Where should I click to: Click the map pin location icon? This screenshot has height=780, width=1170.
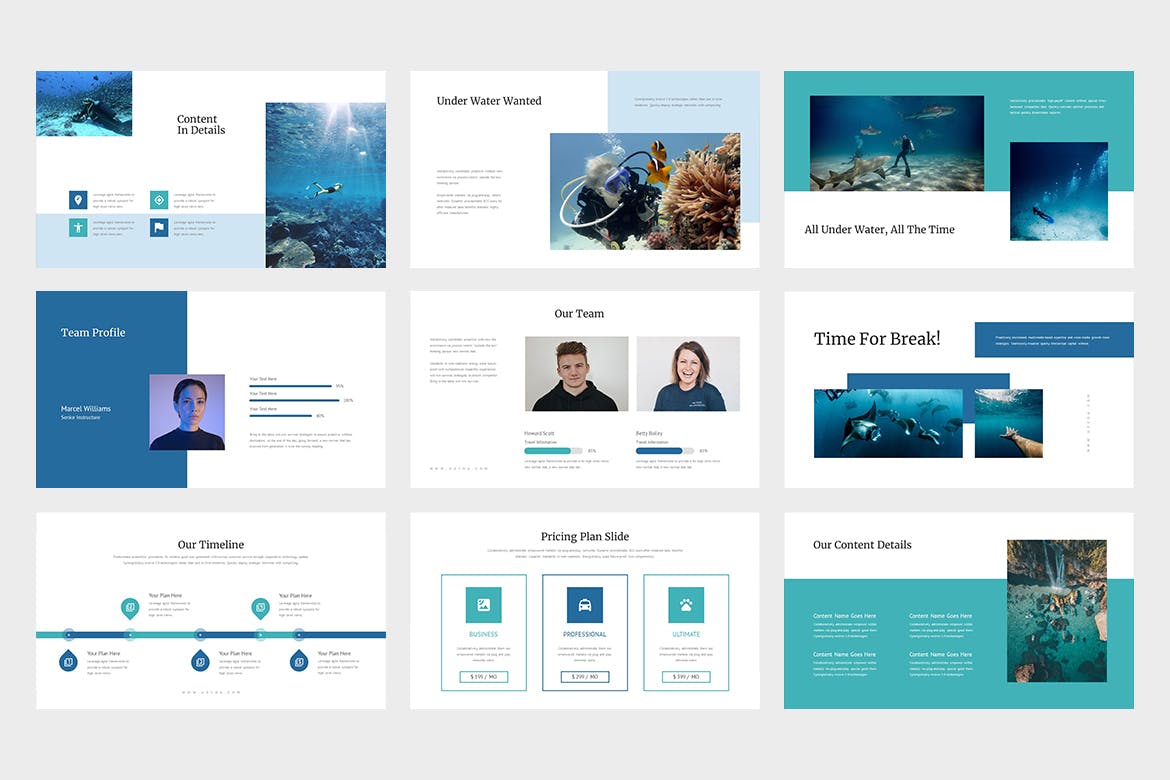click(77, 200)
